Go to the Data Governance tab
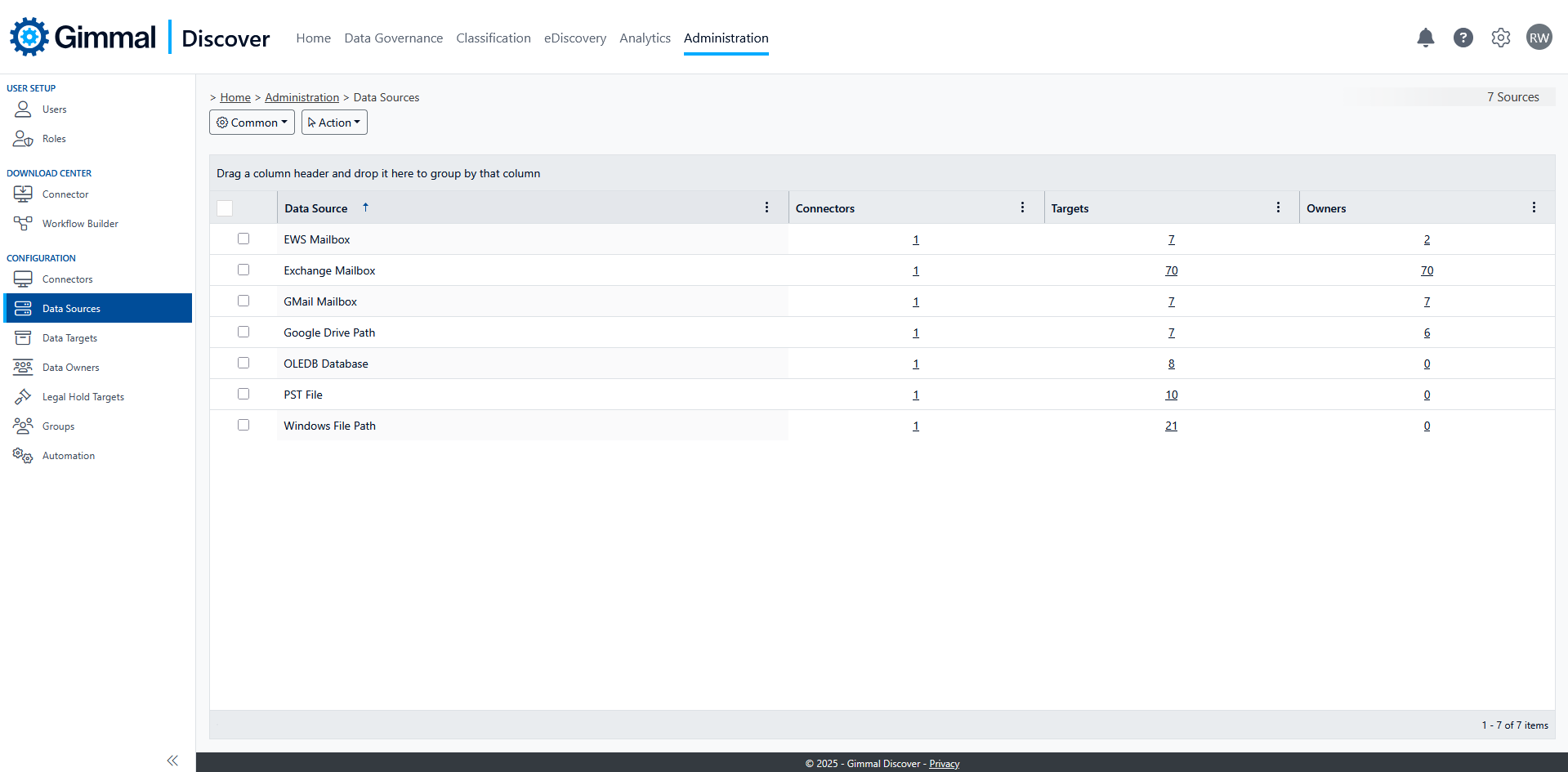 coord(393,38)
